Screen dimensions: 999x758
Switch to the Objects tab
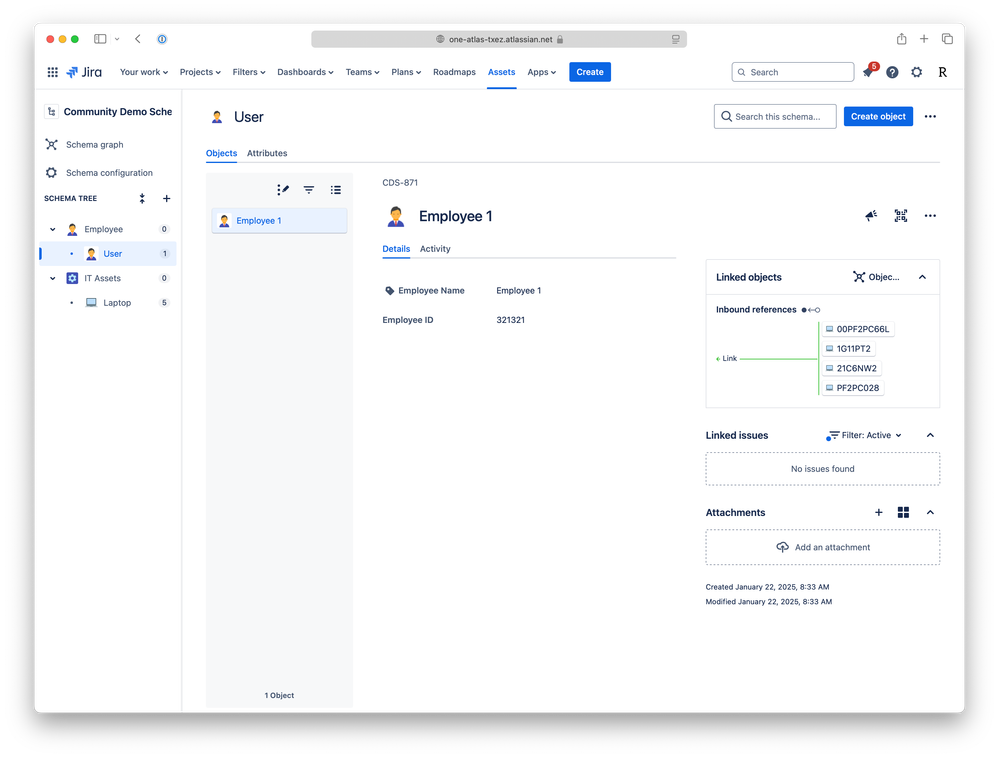[x=221, y=154]
